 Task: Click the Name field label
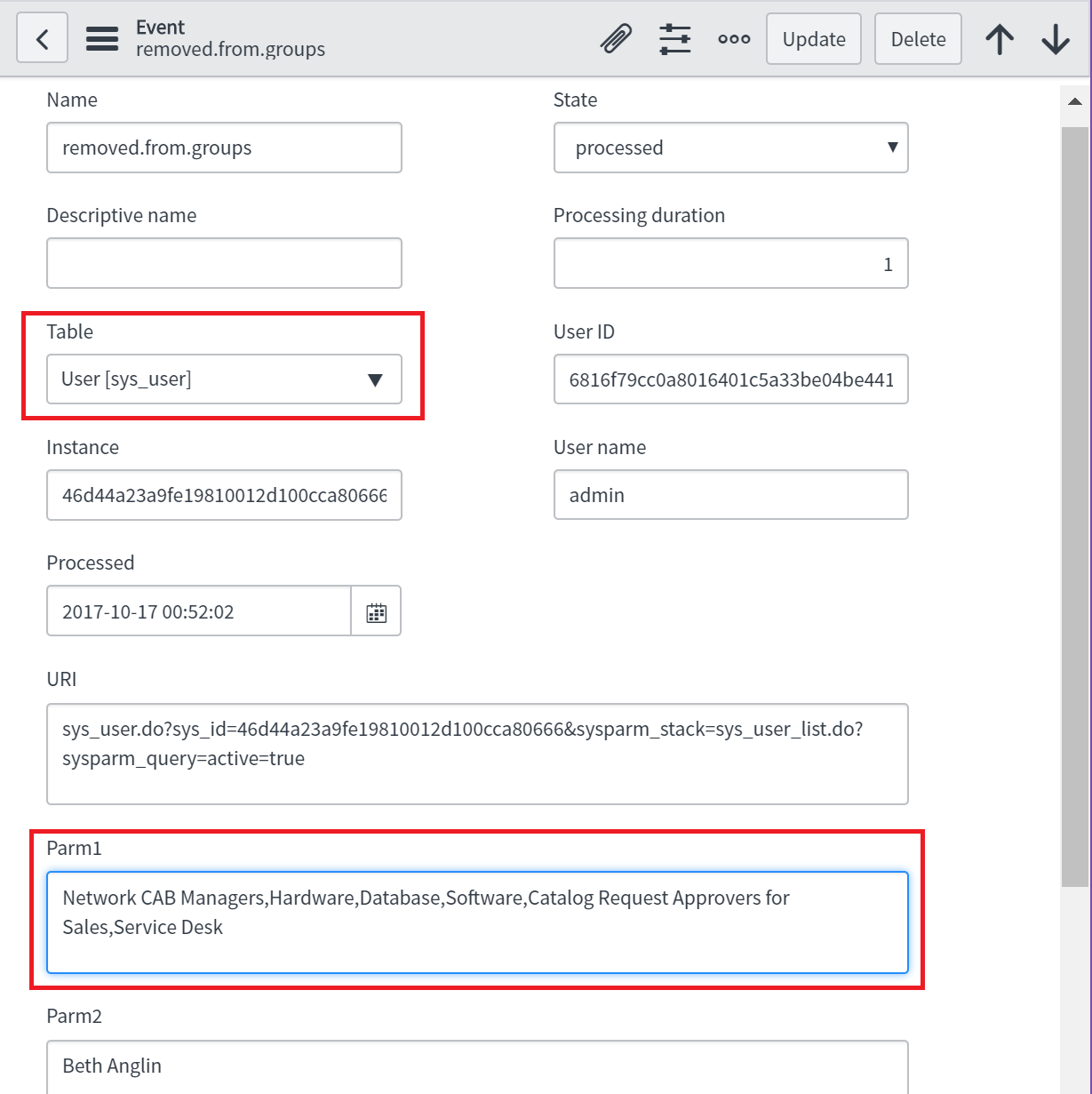[x=71, y=100]
